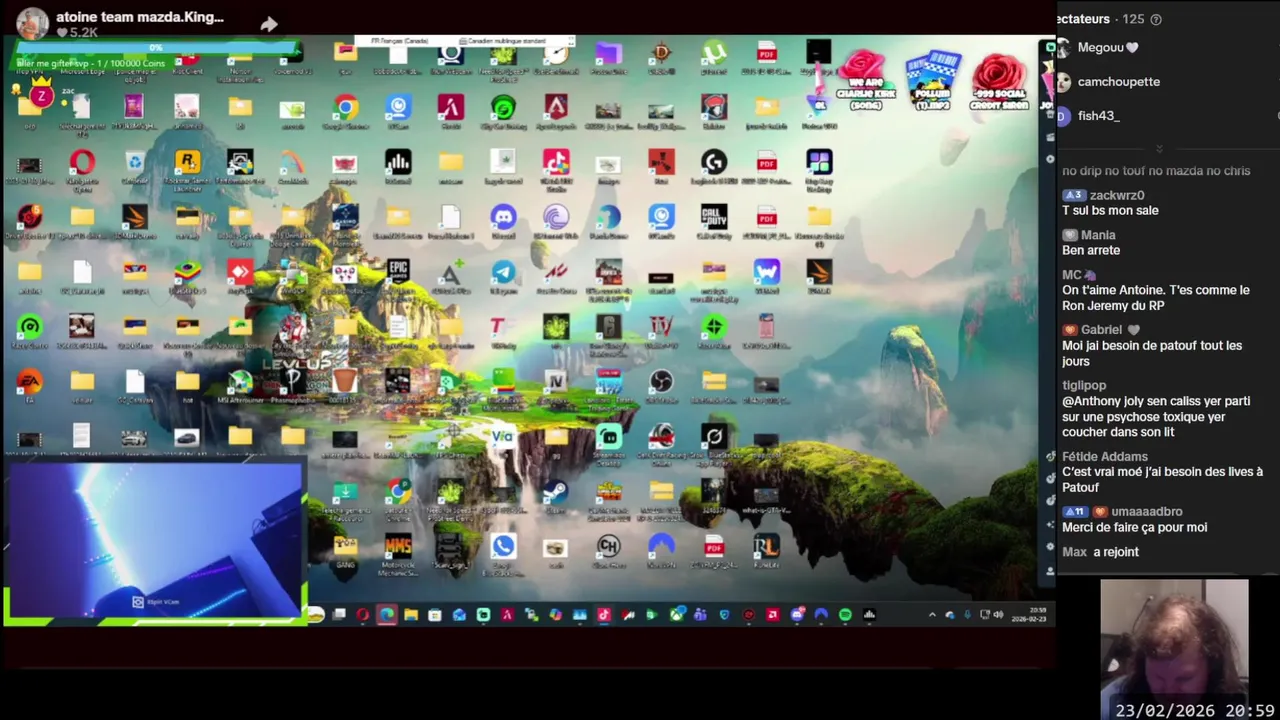This screenshot has width=1280, height=720.
Task: Open the taskbar clock and date
Action: pyautogui.click(x=1027, y=615)
